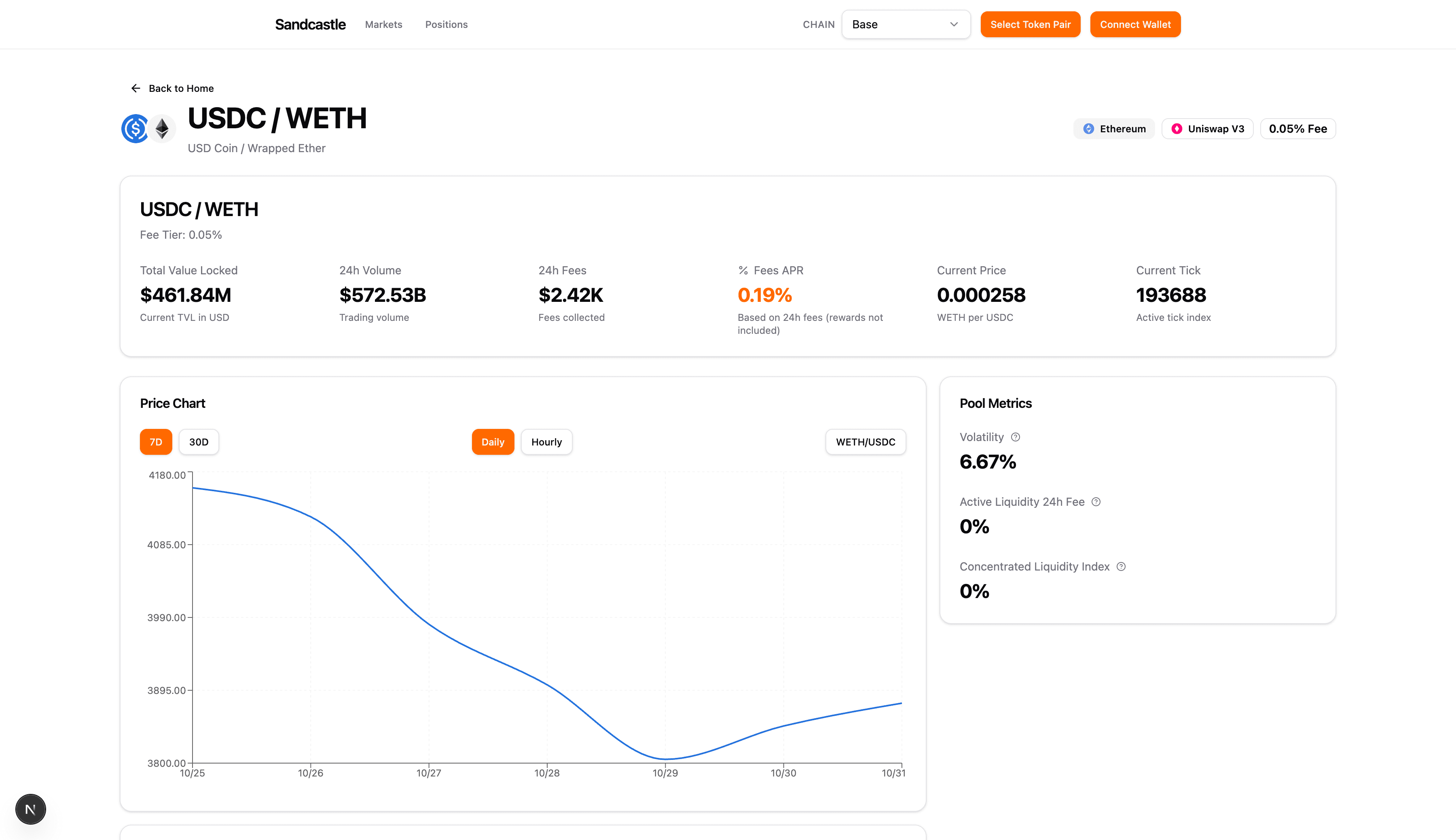The image size is (1456, 840).
Task: Open the Next.js dev tools badge
Action: [31, 809]
